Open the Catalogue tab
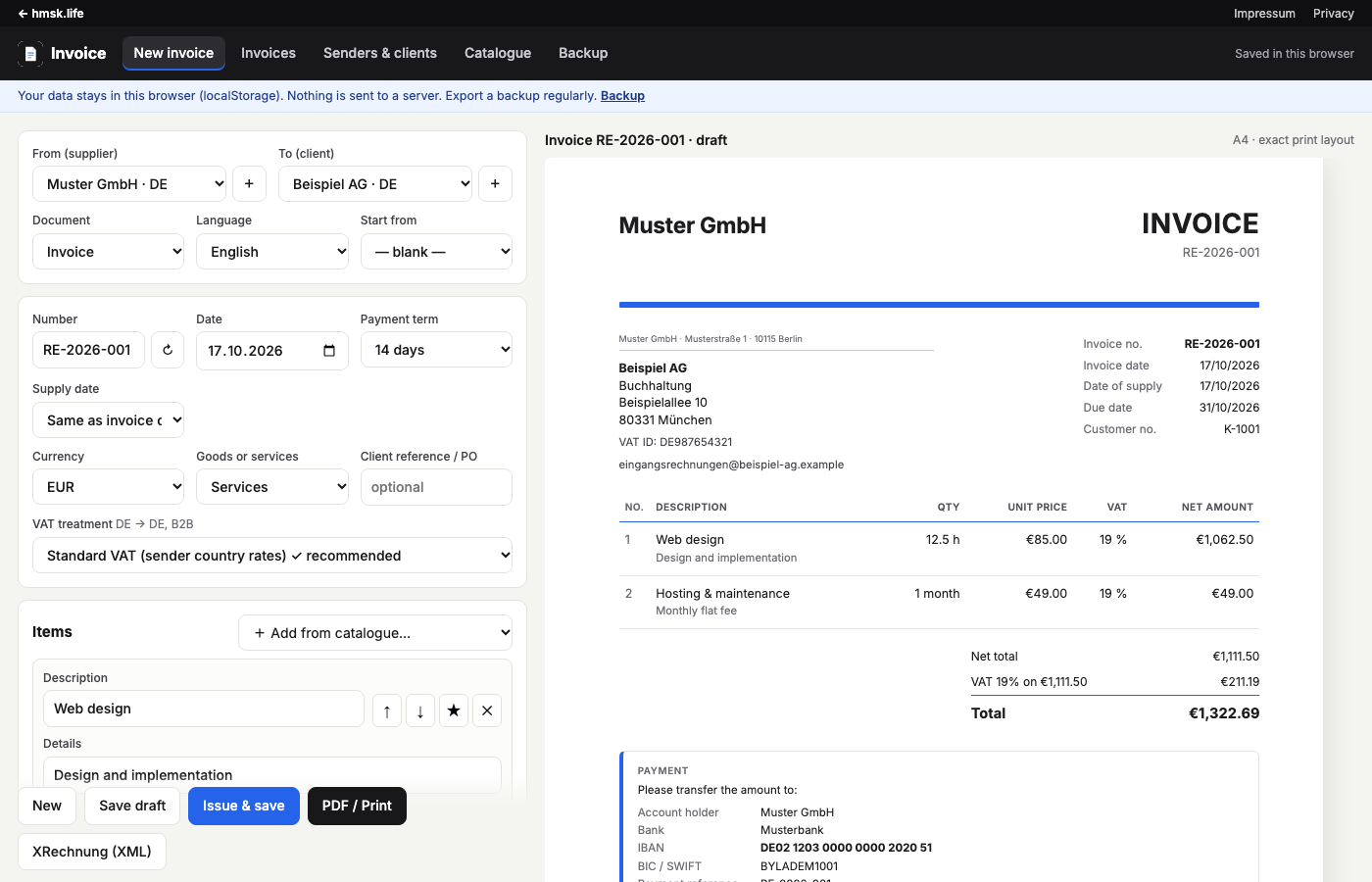 (498, 53)
